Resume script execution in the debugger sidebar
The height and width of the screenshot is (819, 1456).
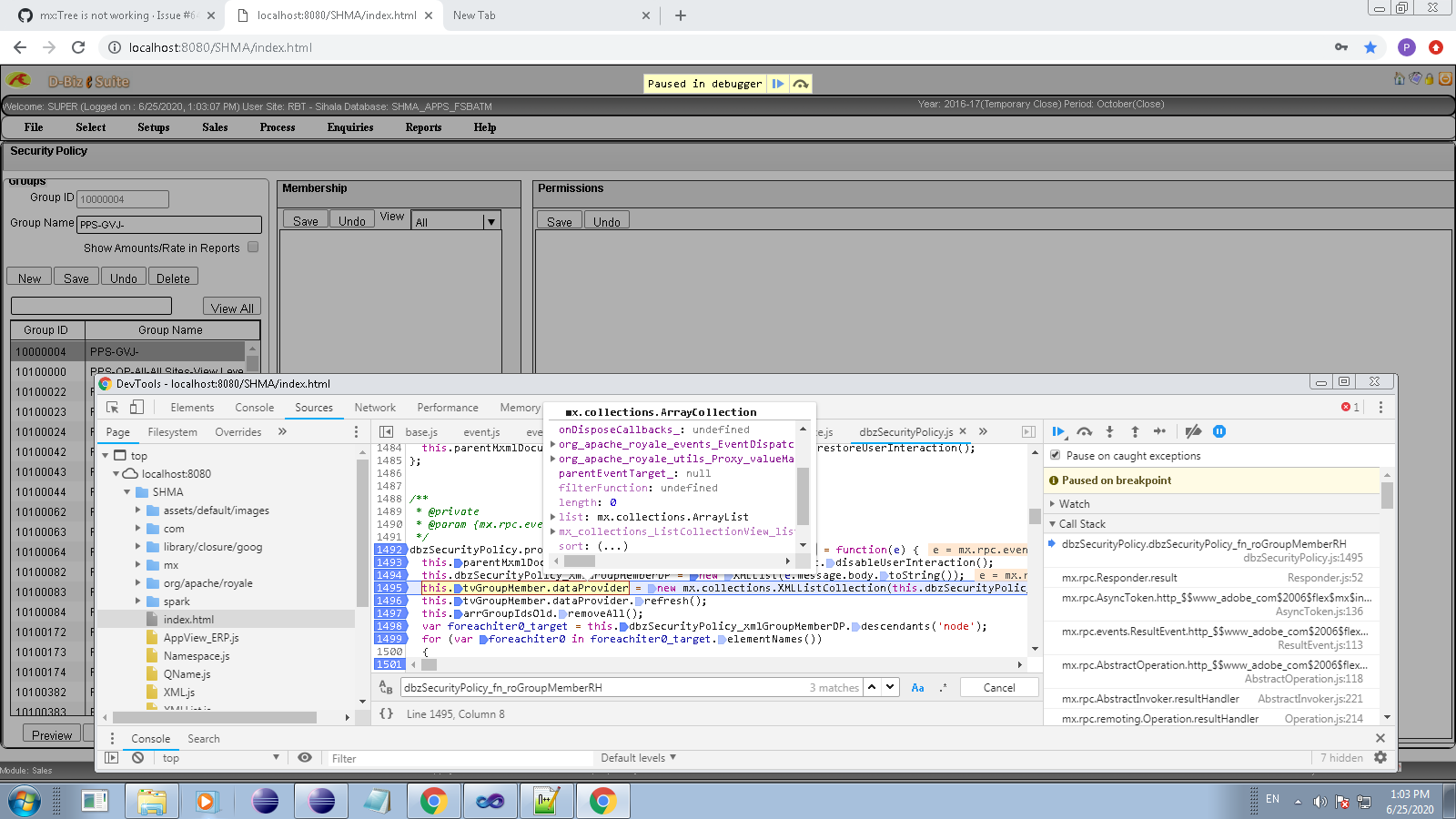[1058, 432]
